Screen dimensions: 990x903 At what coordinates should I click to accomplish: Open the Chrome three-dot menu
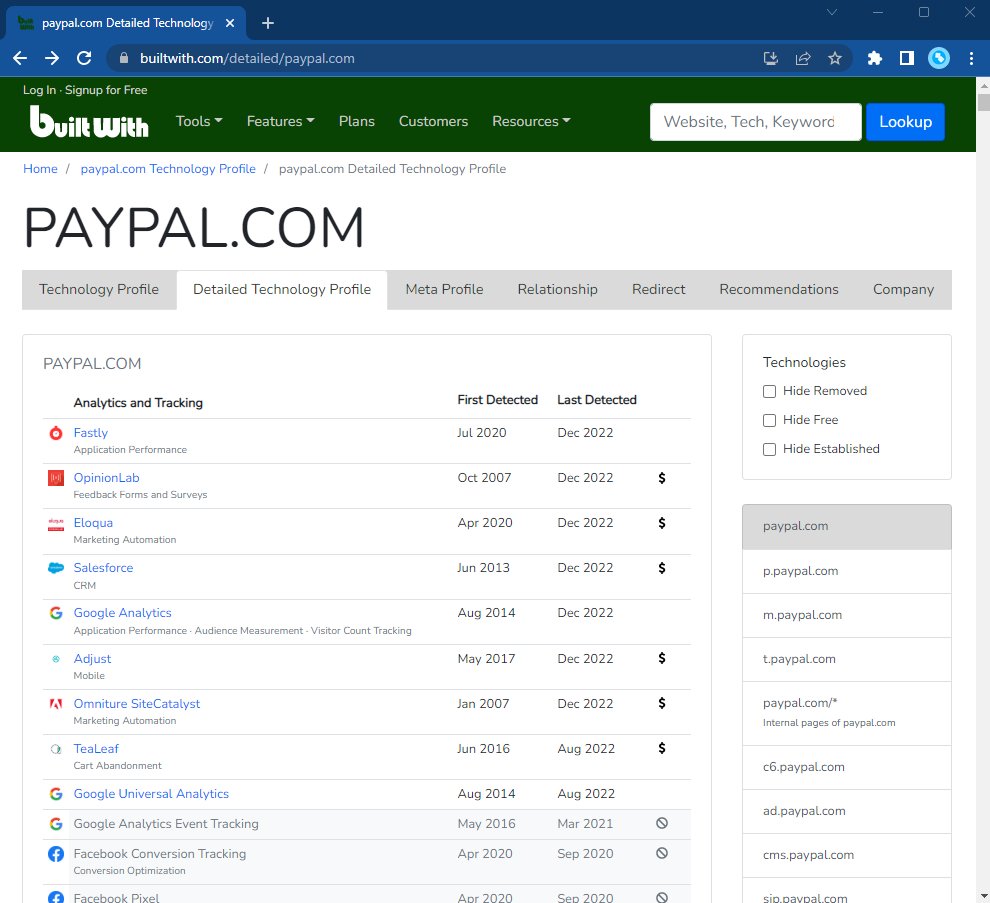(971, 59)
